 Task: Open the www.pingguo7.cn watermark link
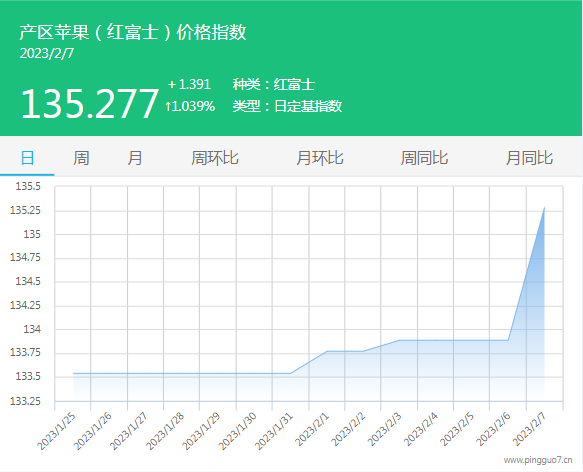point(538,460)
